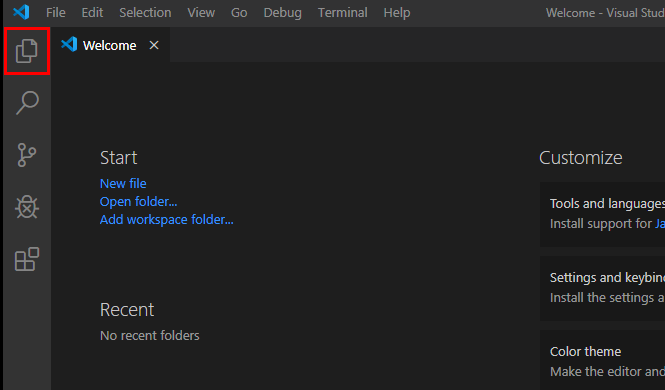This screenshot has height=390, width=665.
Task: Open the Source Control icon
Action: pos(27,155)
